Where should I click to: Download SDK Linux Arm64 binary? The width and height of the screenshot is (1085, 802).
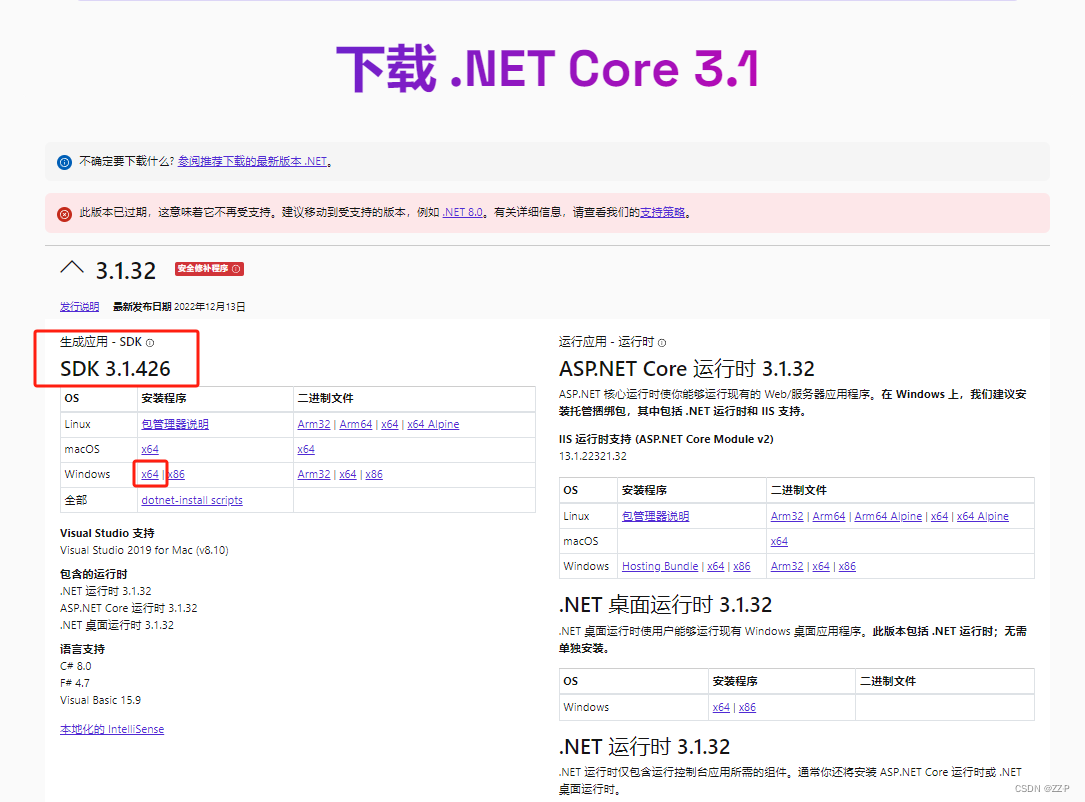[356, 424]
